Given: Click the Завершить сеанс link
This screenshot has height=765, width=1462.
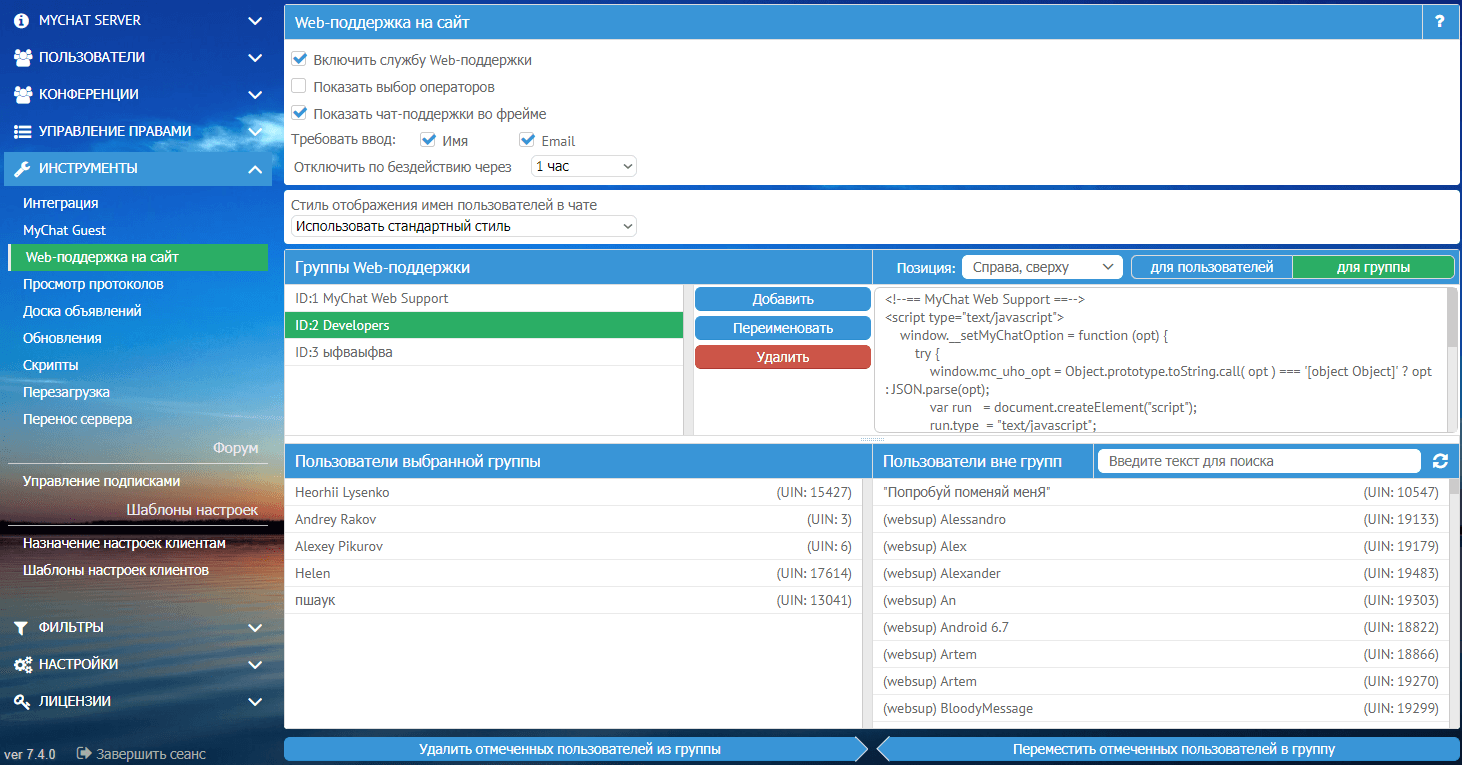Looking at the screenshot, I should pos(151,754).
